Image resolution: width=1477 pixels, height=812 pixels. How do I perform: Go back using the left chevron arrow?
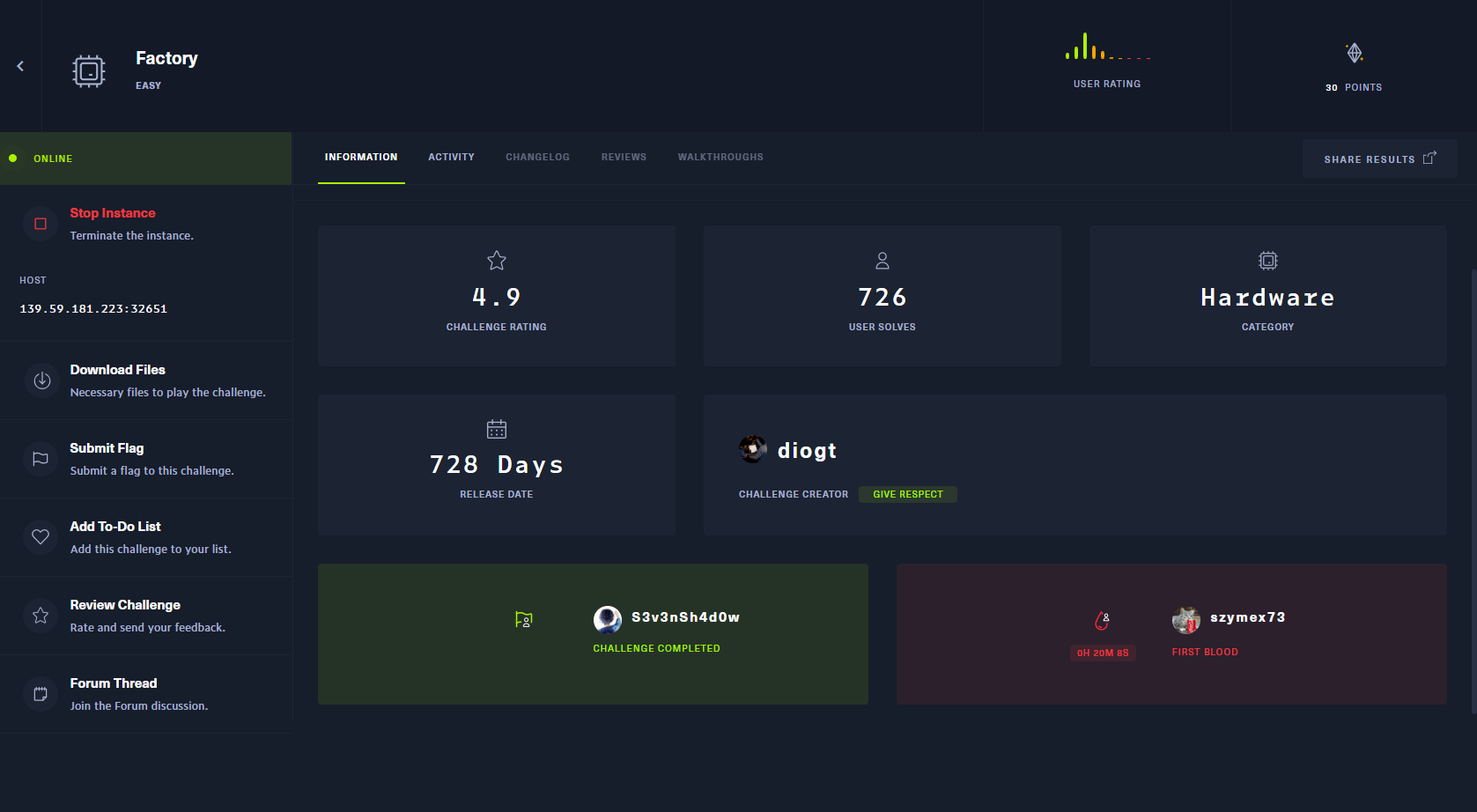point(20,66)
